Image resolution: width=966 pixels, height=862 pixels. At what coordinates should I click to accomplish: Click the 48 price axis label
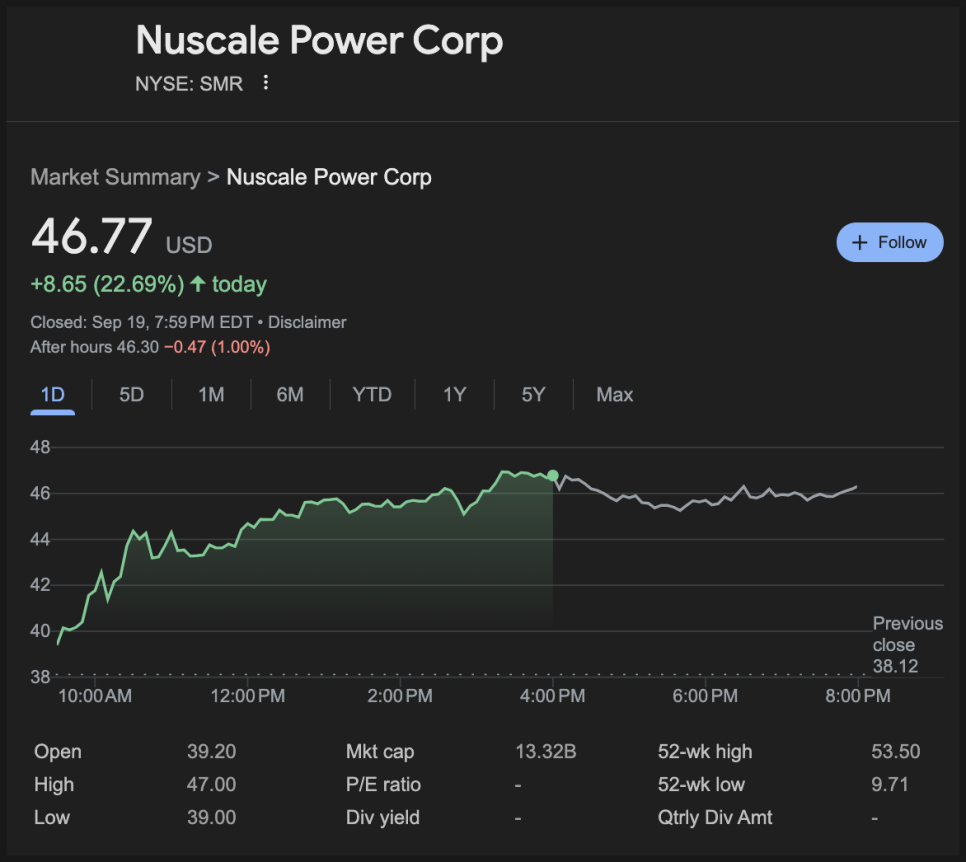[40, 447]
